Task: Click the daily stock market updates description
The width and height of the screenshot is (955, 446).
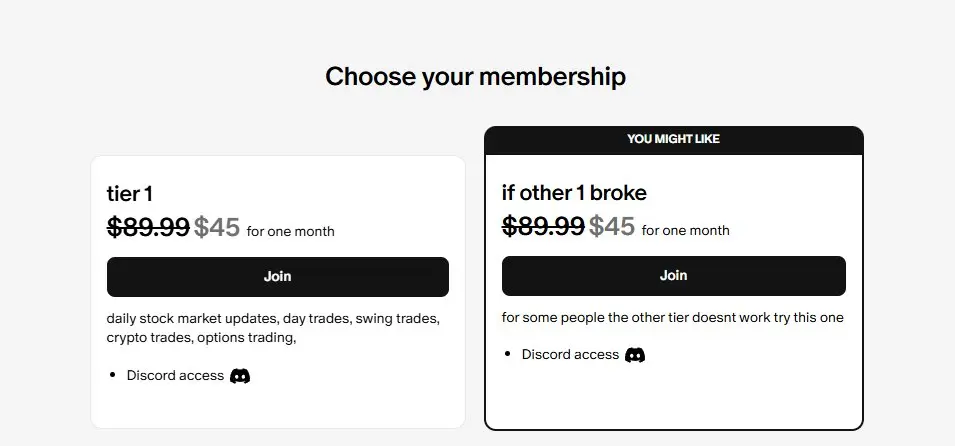Action: (273, 328)
